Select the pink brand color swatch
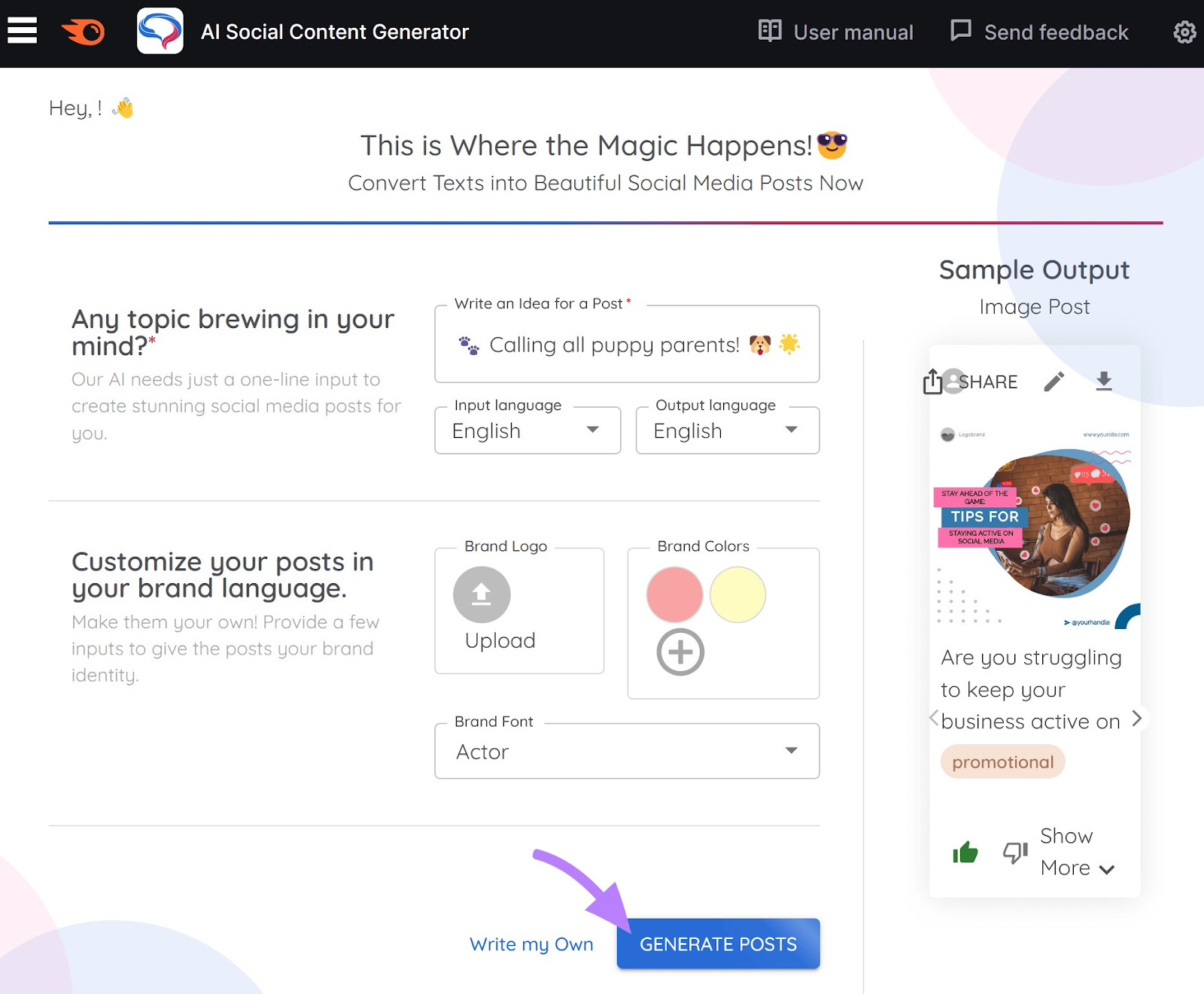 [x=674, y=594]
